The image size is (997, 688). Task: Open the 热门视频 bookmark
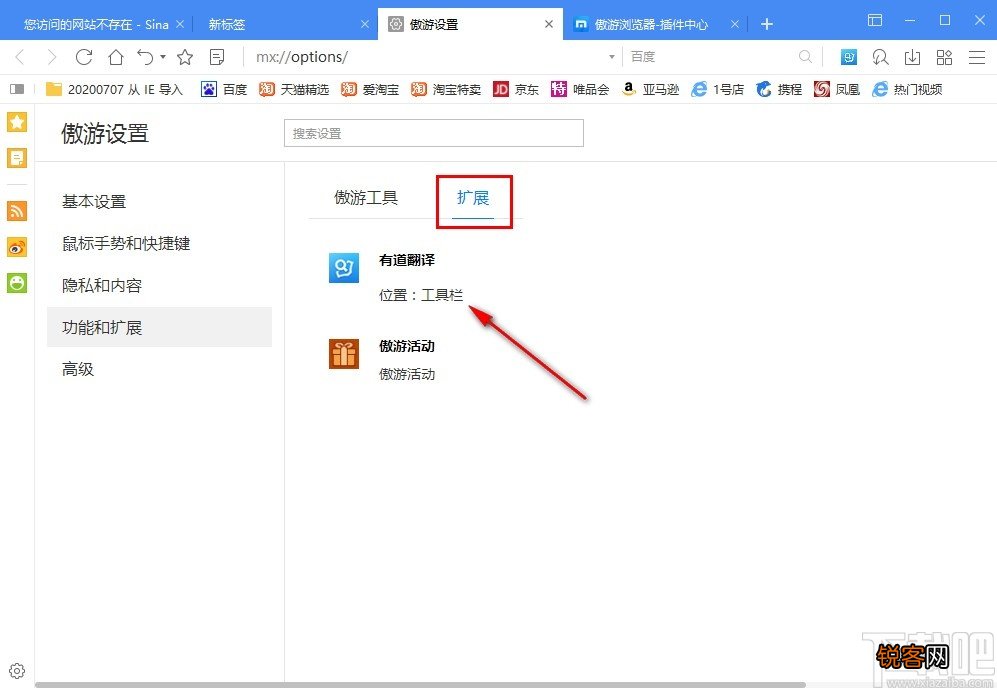coord(907,89)
